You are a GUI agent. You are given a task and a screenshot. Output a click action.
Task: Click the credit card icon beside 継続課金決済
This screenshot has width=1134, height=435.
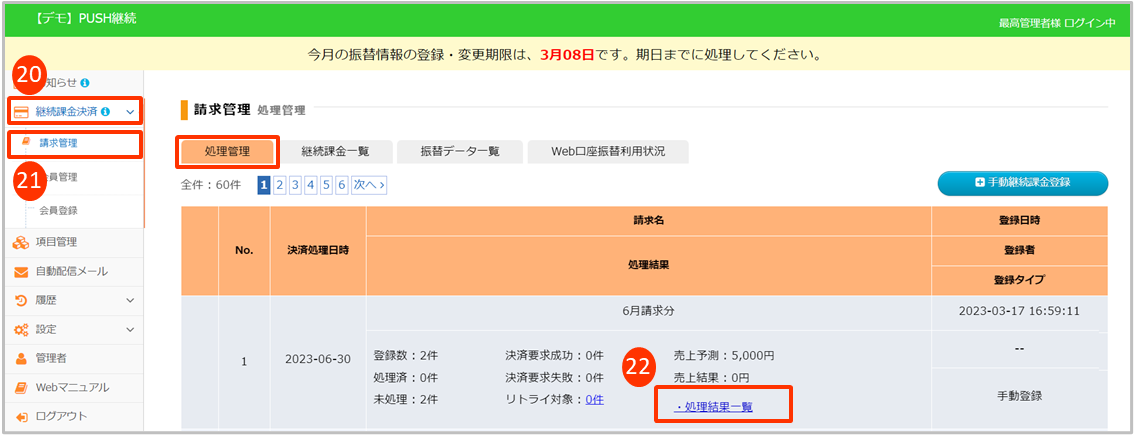coord(20,112)
